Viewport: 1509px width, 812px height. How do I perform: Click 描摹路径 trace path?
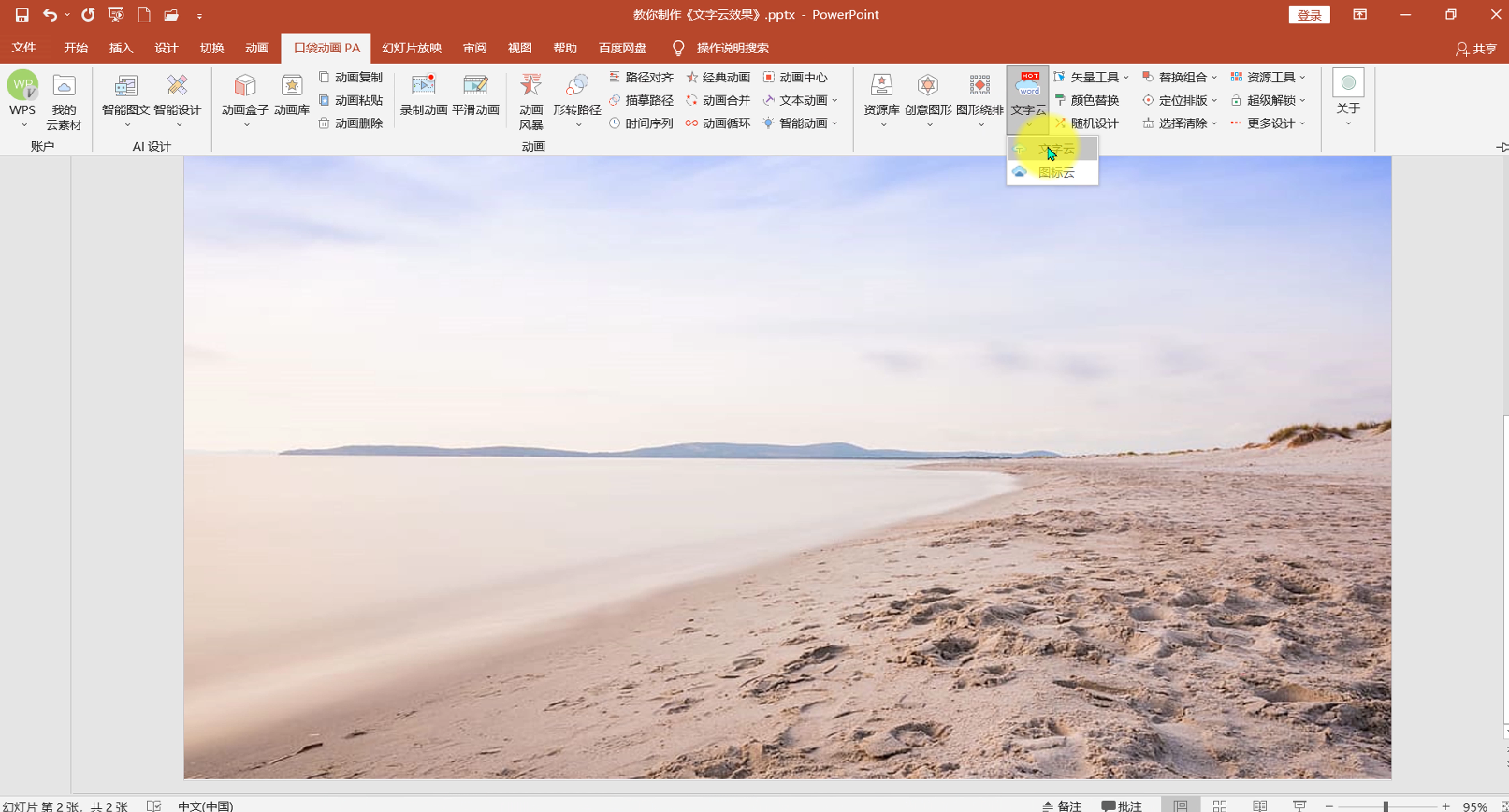[642, 100]
